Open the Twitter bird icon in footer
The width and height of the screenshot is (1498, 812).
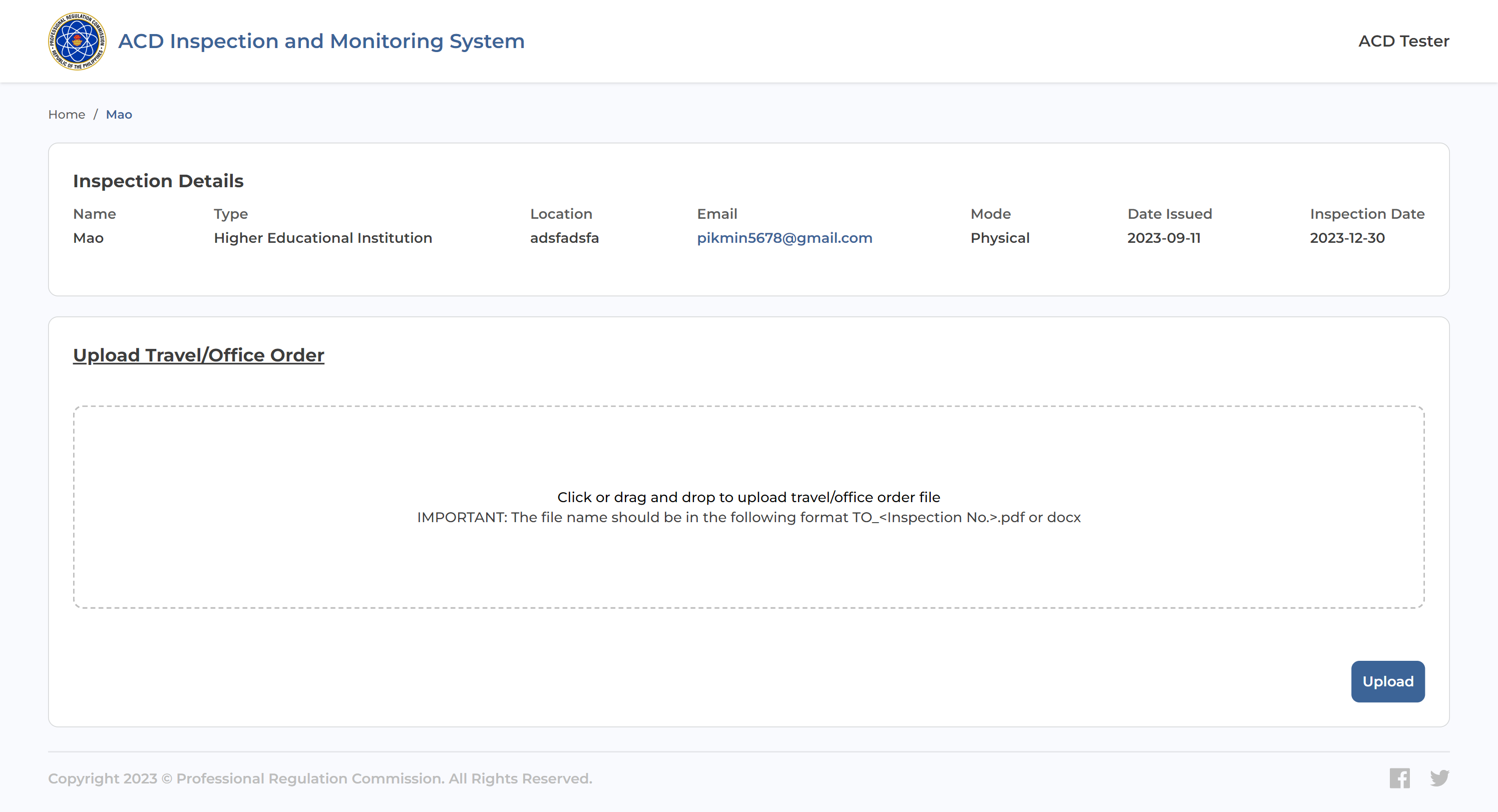(1439, 777)
